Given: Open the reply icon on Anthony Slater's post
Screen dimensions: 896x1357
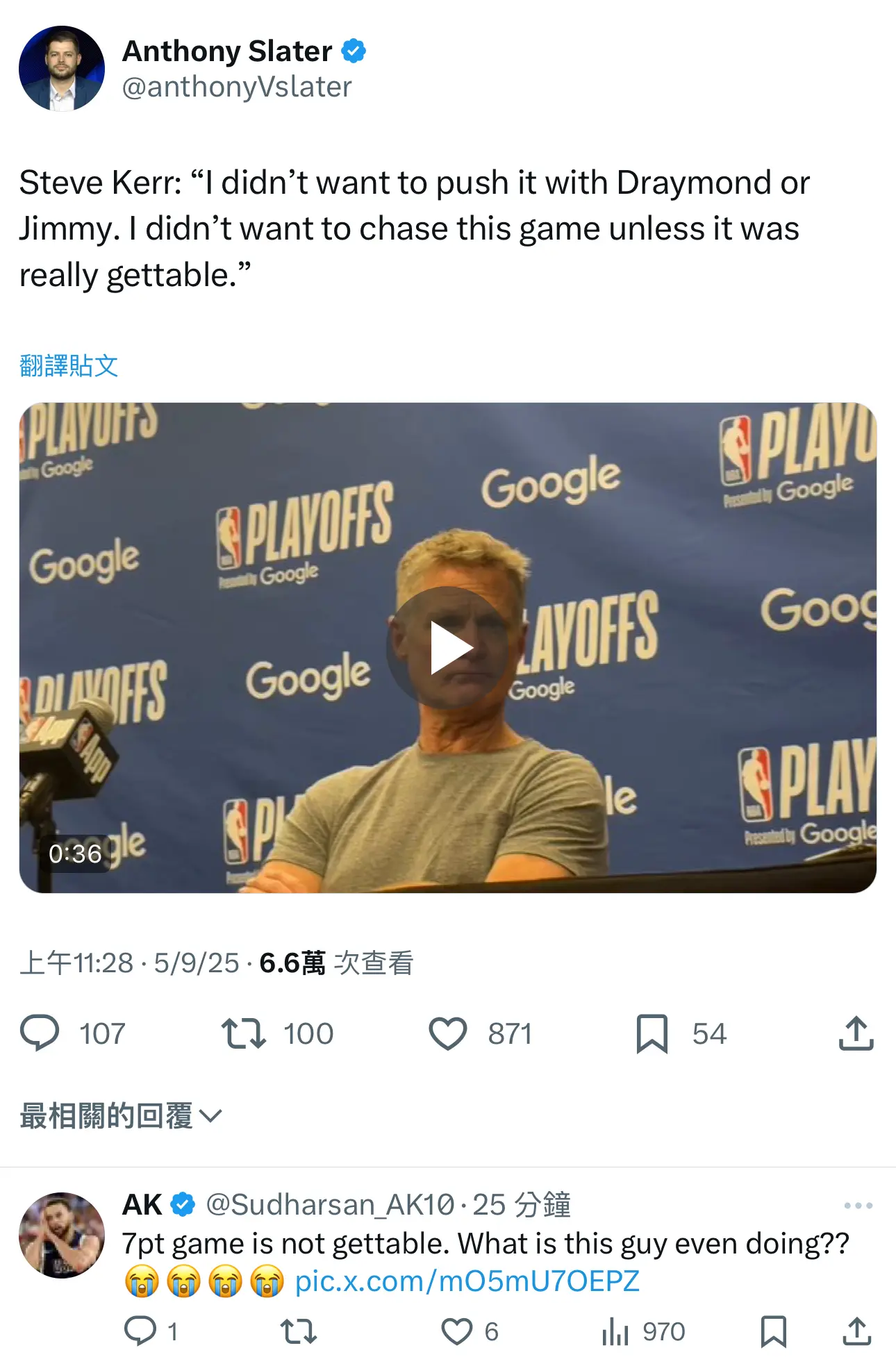Looking at the screenshot, I should [x=40, y=1033].
